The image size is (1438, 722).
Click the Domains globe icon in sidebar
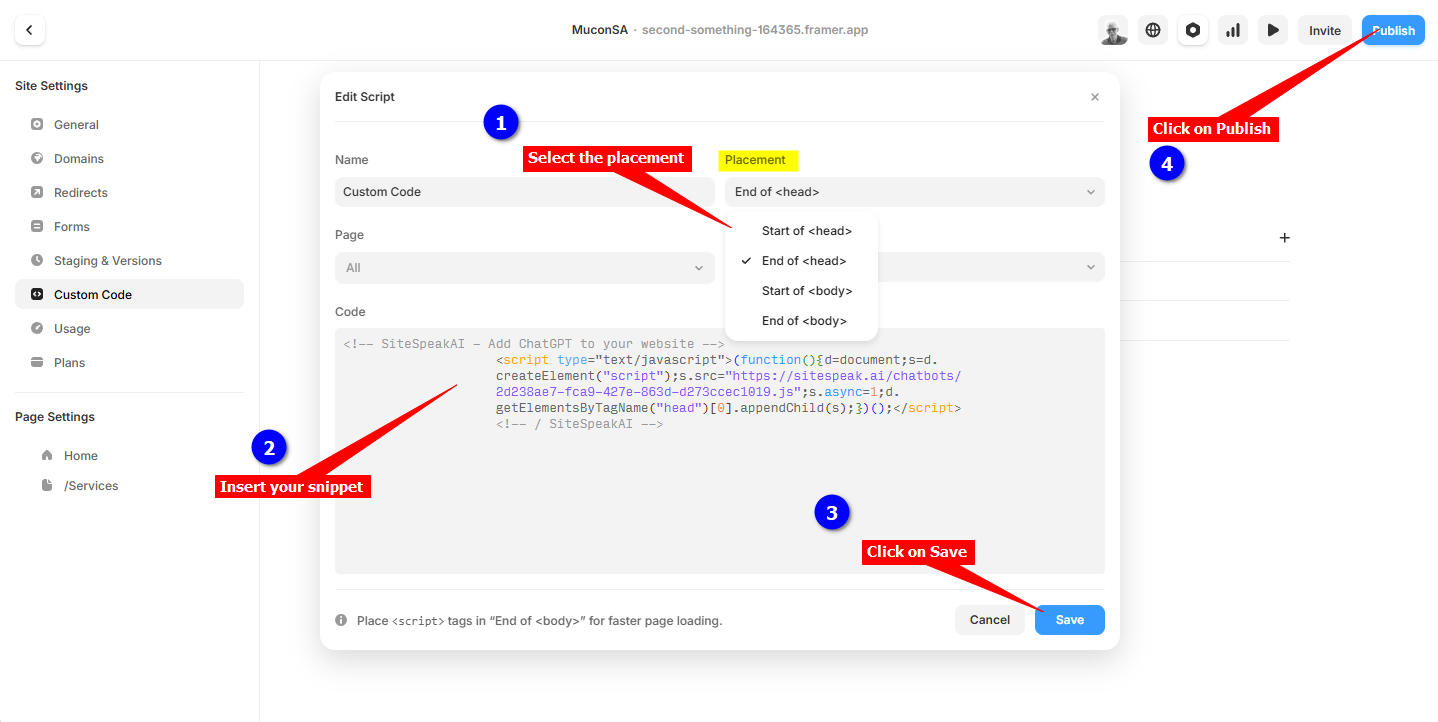coord(37,159)
